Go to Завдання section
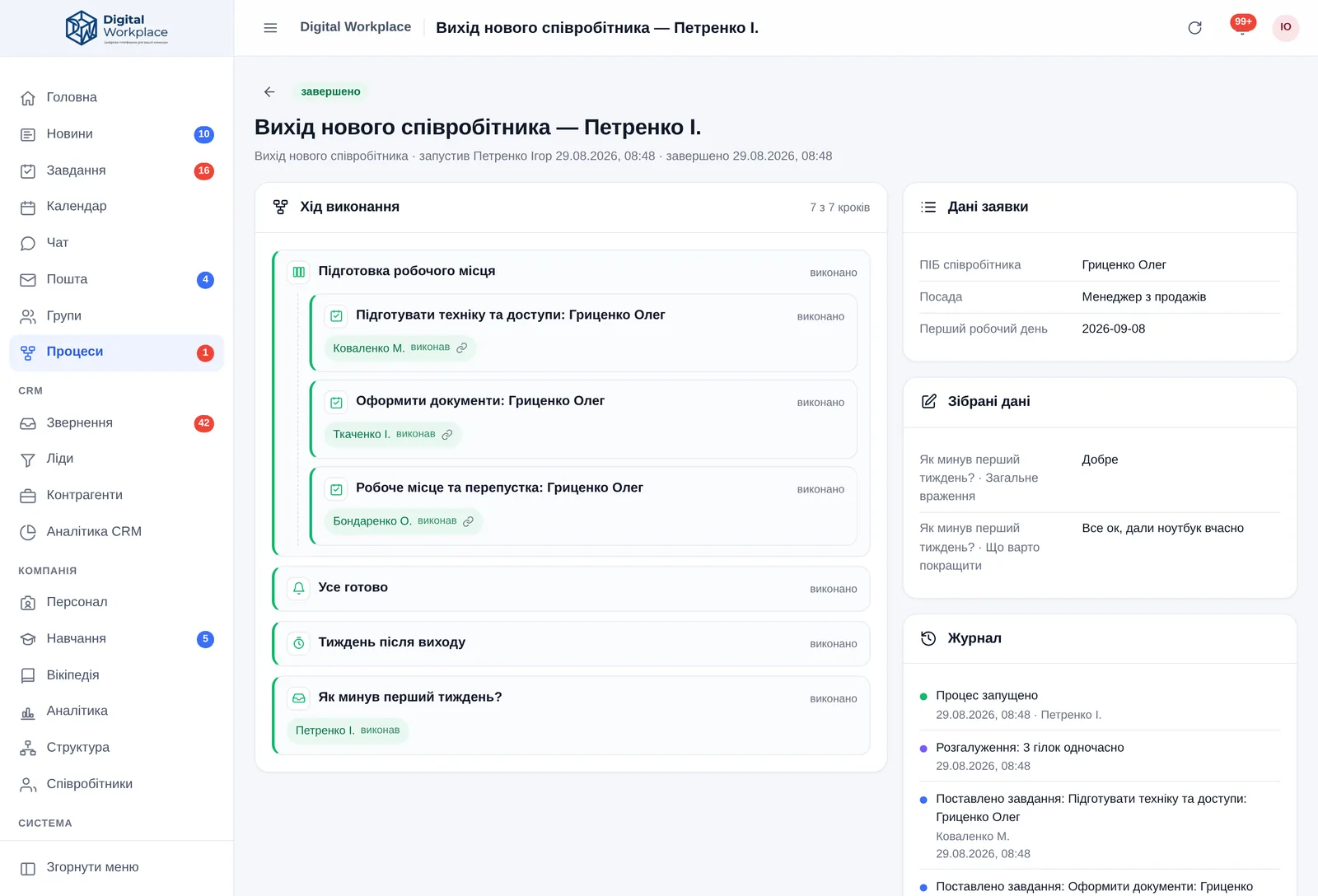 (116, 170)
